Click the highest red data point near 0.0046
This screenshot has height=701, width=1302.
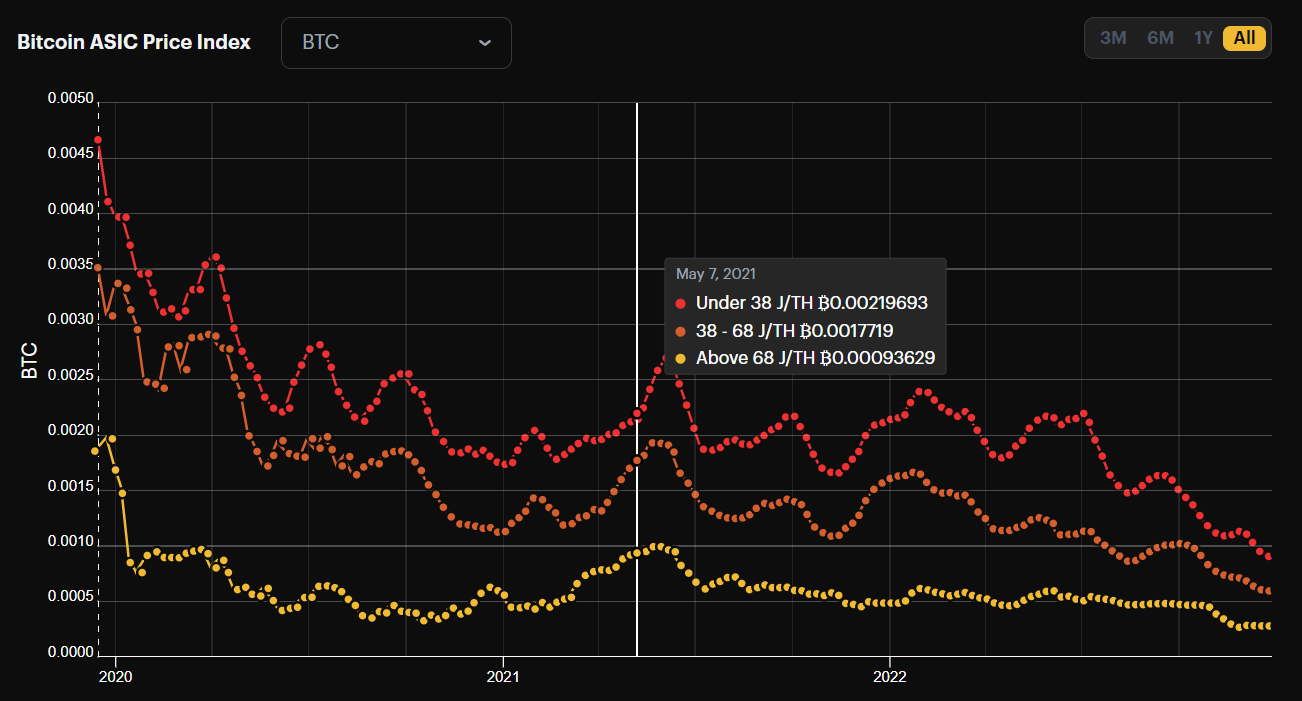[98, 140]
